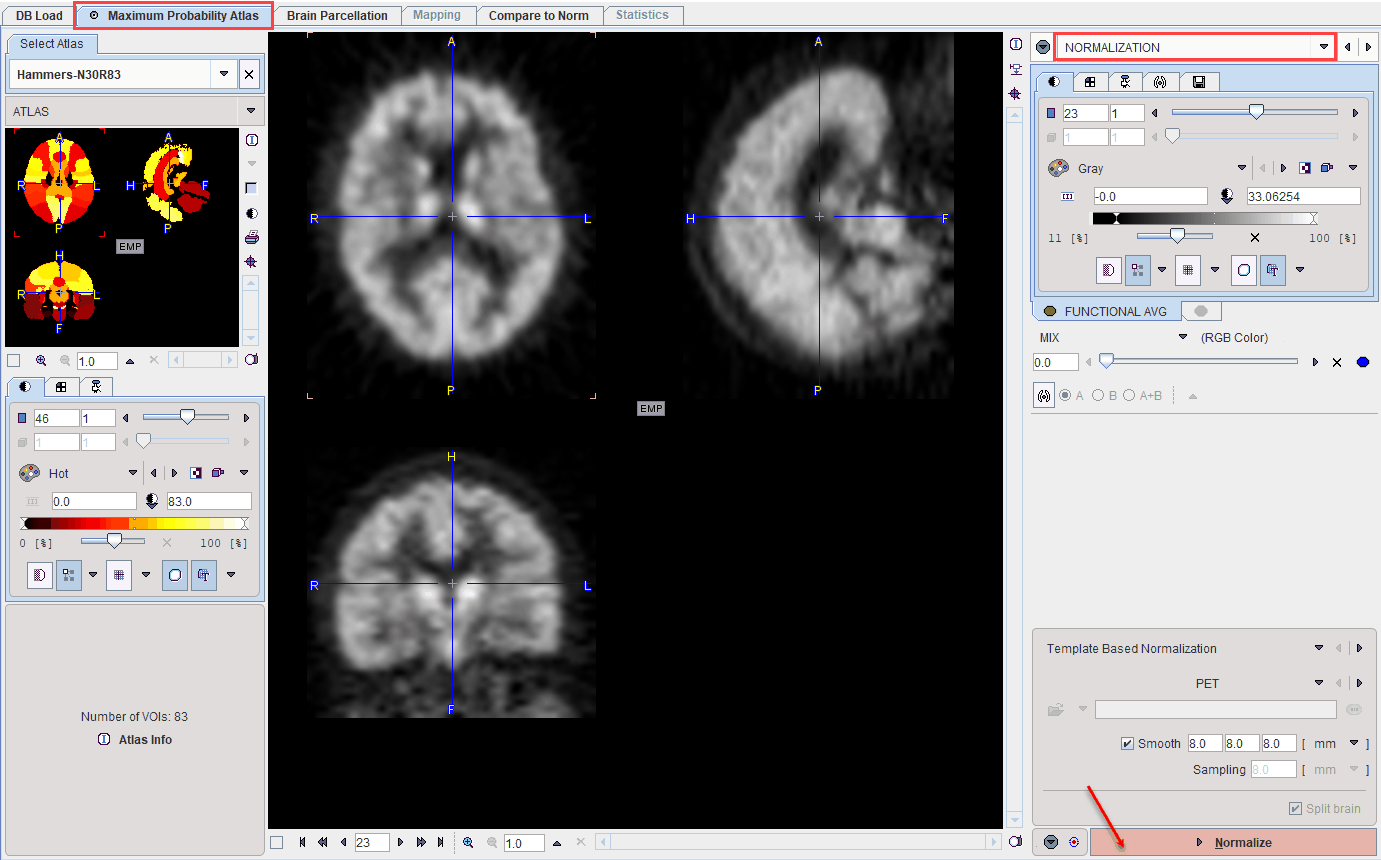Select the A fusion radio button
Viewport: 1381px width, 860px height.
[1066, 395]
